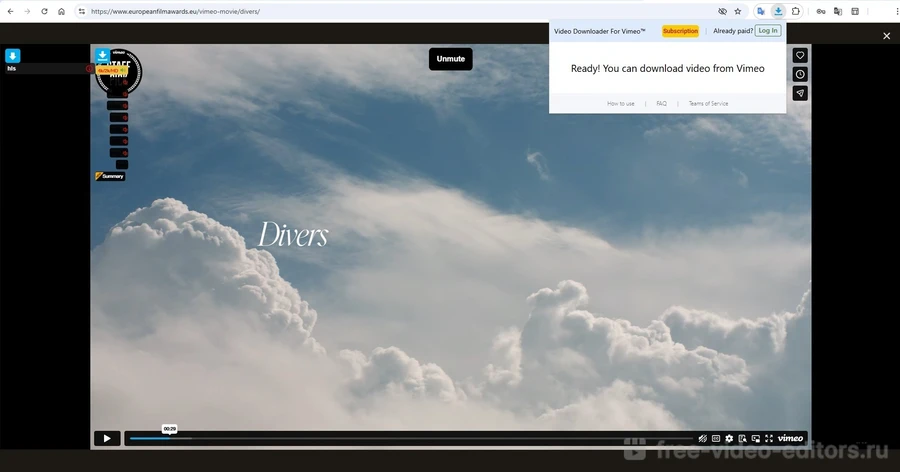
Task: Open the transcript search icon
Action: click(x=742, y=439)
